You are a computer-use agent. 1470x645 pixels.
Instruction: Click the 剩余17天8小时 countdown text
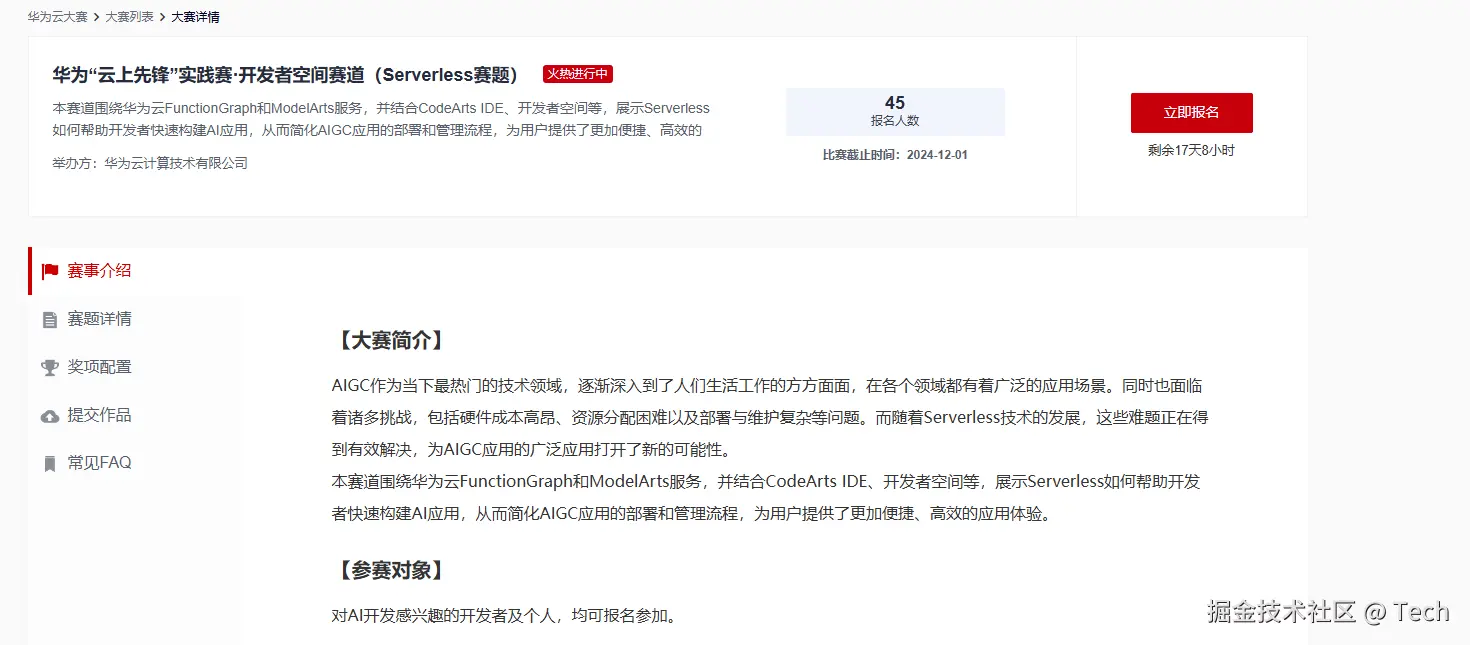point(1191,151)
